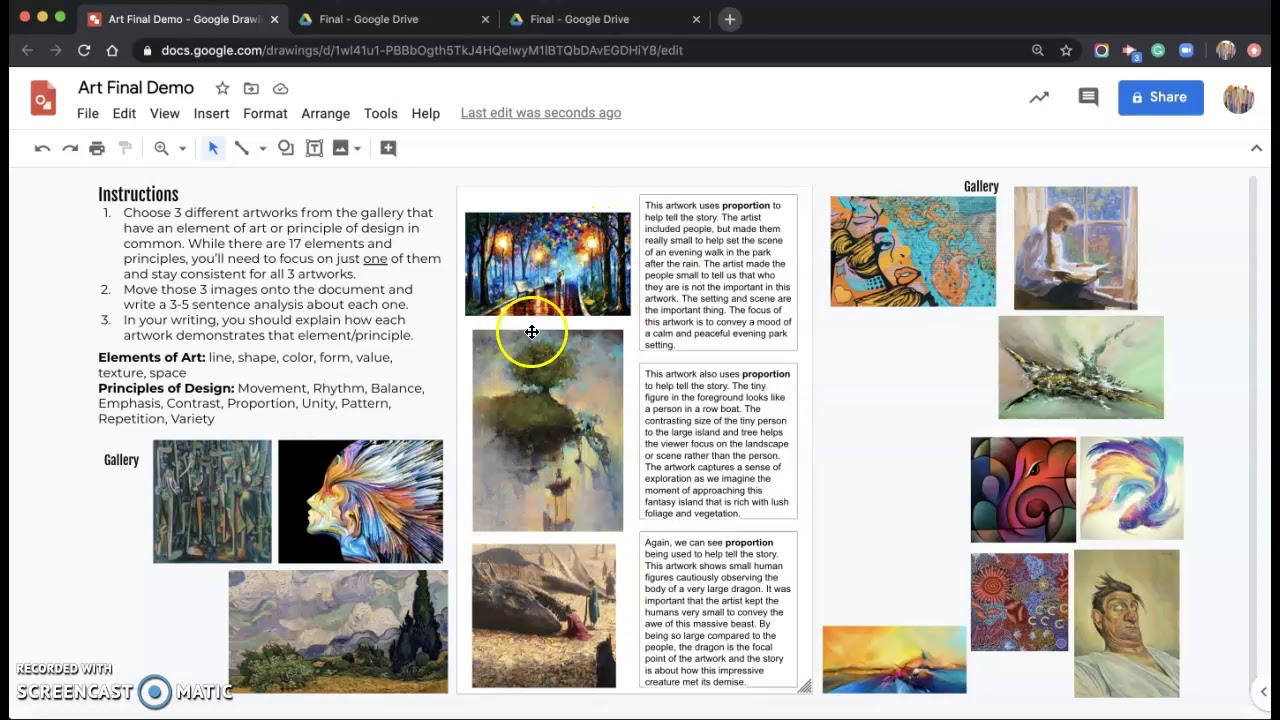Open the comment history icon

tap(1088, 97)
